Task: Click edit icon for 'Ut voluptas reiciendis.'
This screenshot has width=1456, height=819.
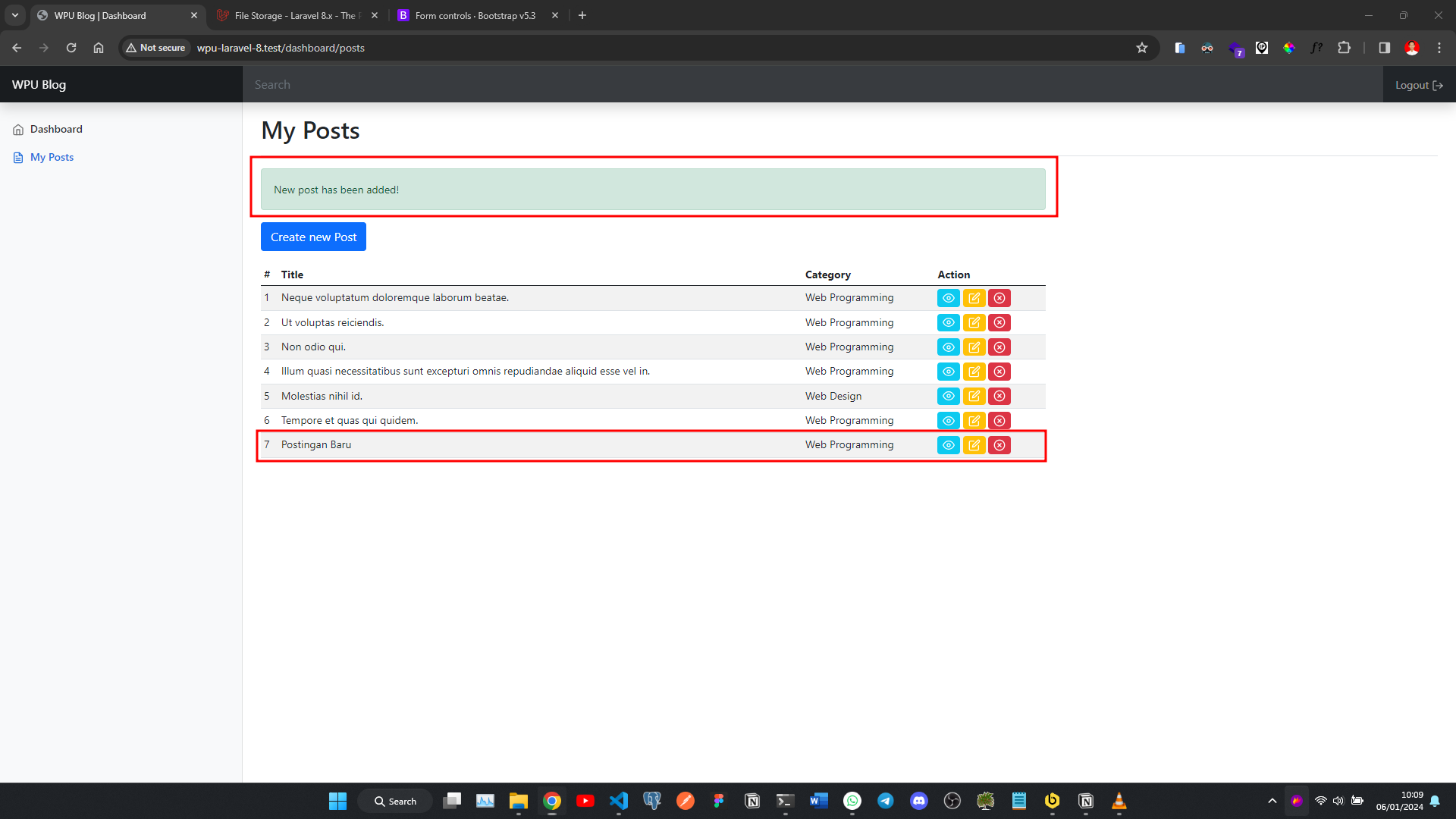Action: (x=974, y=322)
